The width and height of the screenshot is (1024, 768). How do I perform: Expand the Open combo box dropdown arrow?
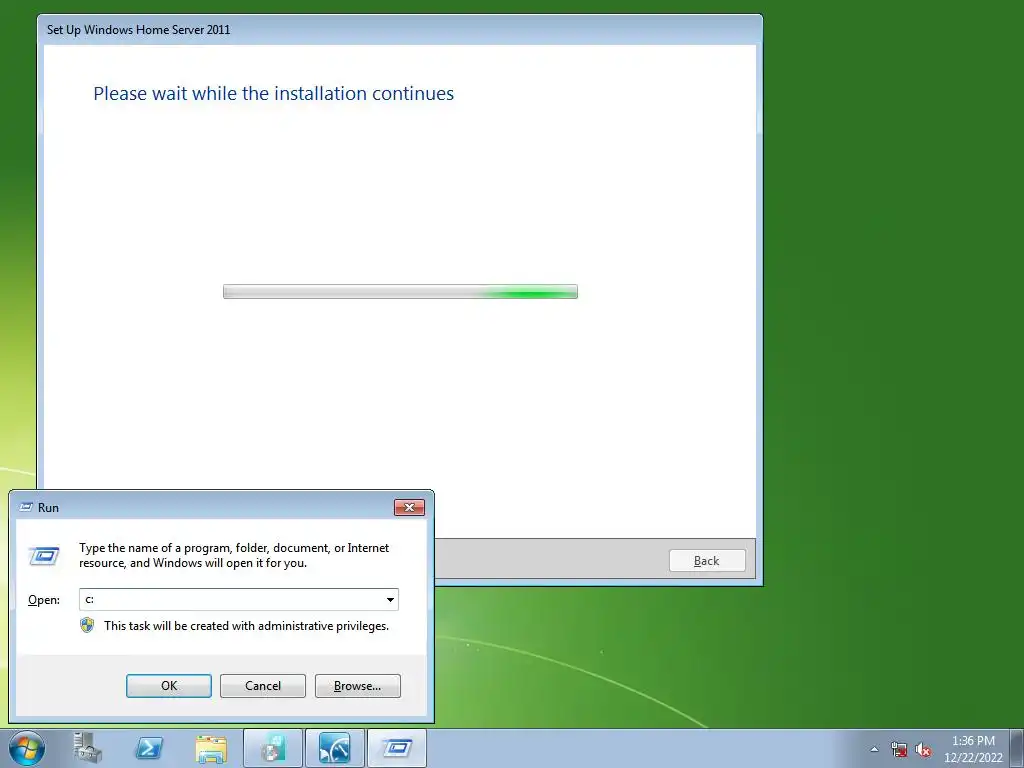(390, 600)
